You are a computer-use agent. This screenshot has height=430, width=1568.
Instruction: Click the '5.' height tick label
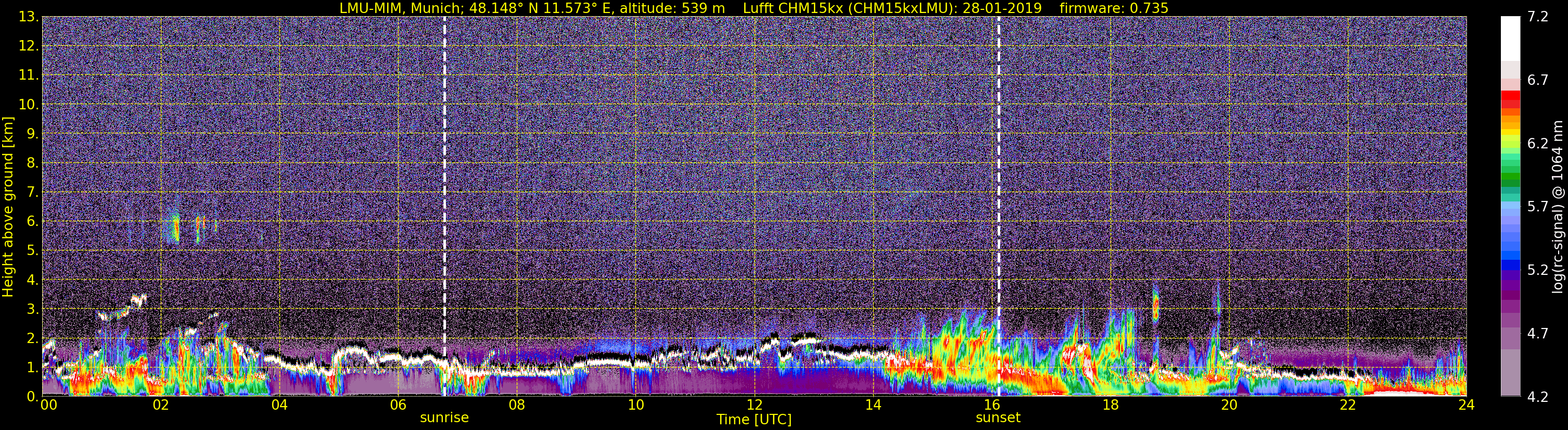32,250
